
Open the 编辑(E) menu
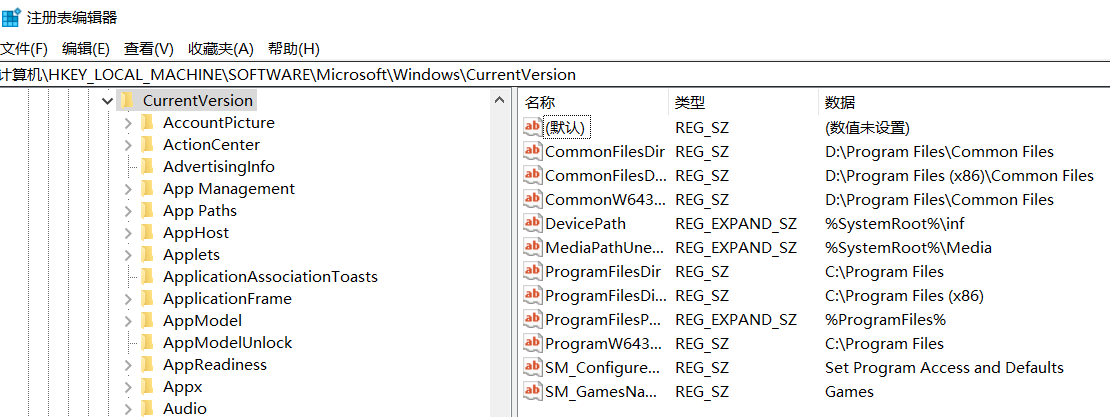pyautogui.click(x=86, y=49)
